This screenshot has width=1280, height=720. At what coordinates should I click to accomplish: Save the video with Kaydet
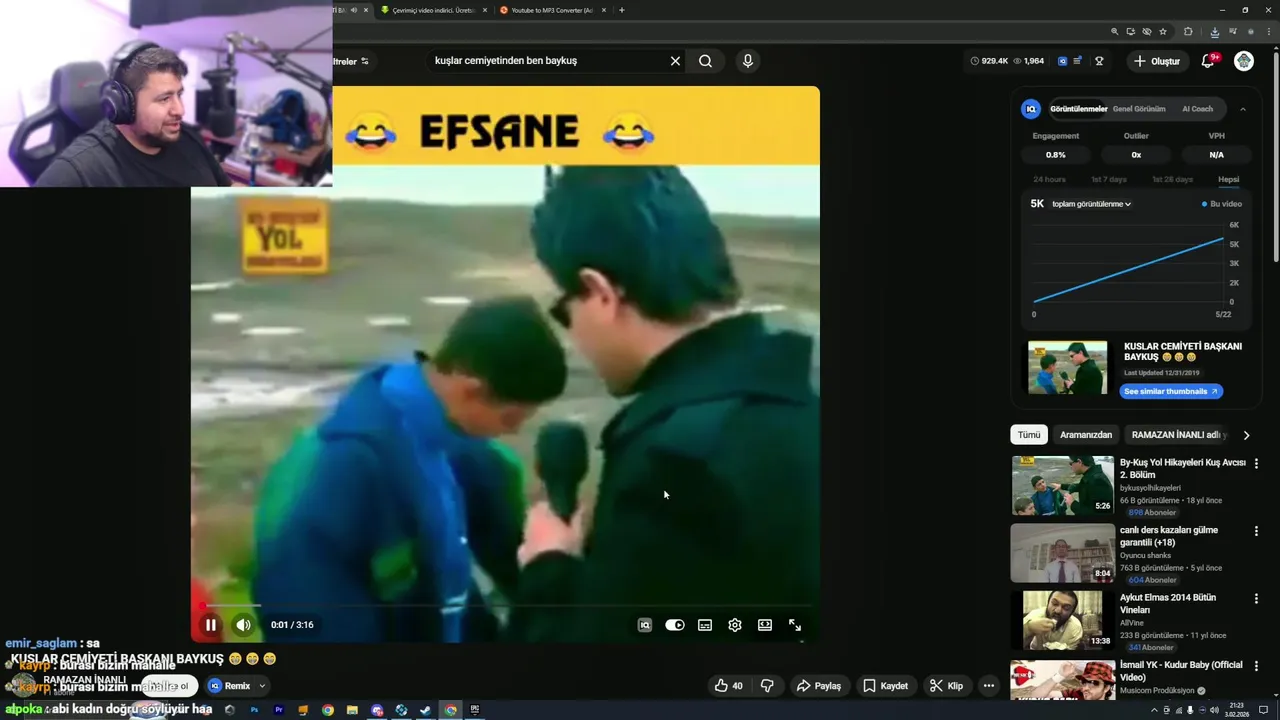pos(886,686)
